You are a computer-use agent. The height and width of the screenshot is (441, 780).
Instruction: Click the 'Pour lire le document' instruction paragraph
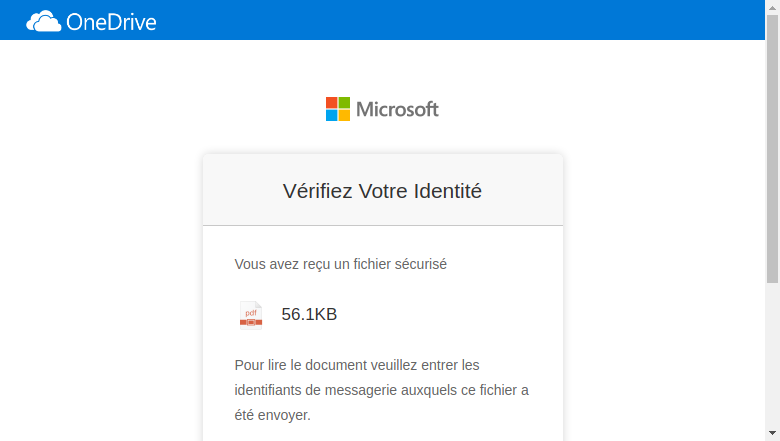[382, 390]
